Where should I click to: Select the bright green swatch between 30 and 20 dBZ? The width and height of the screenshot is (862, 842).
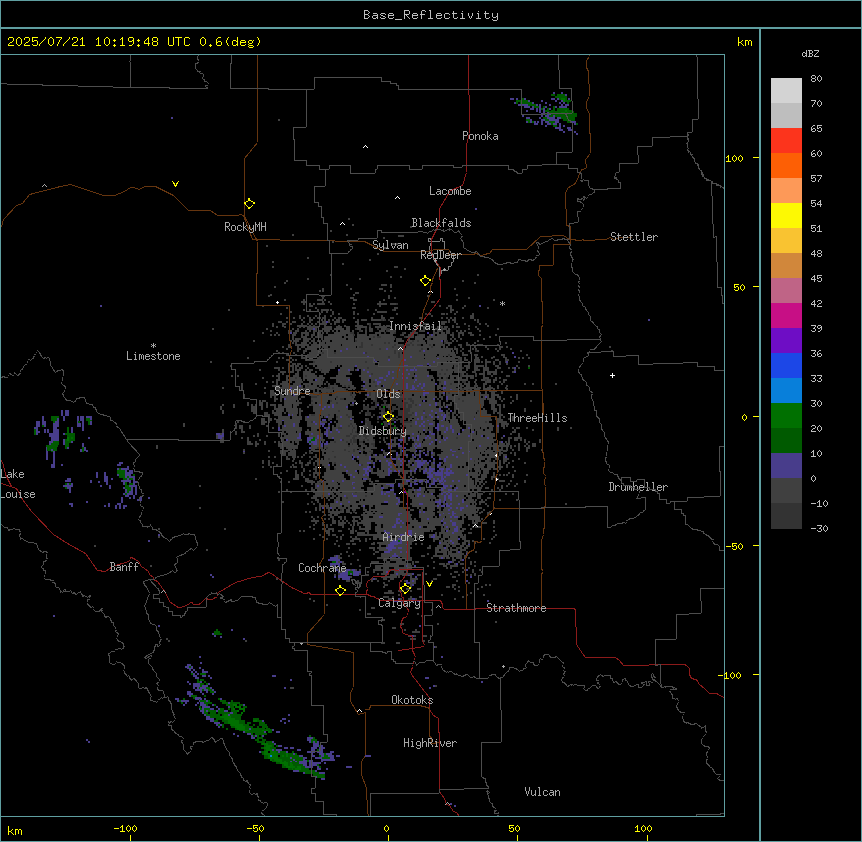[786, 416]
